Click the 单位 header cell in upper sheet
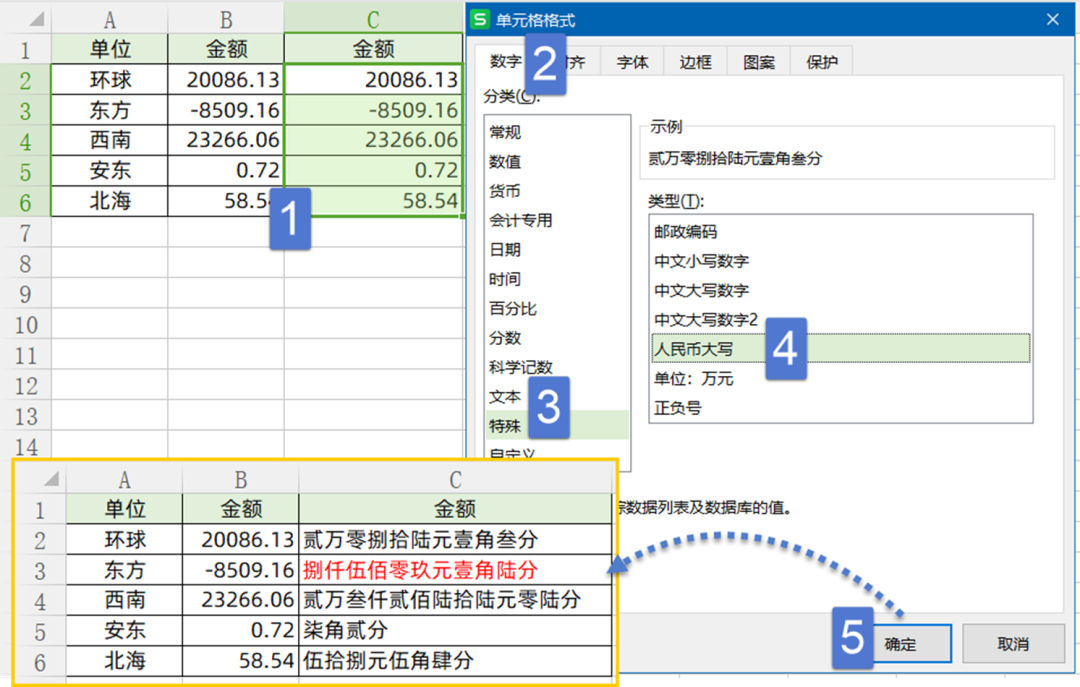The width and height of the screenshot is (1080, 687). pos(110,49)
